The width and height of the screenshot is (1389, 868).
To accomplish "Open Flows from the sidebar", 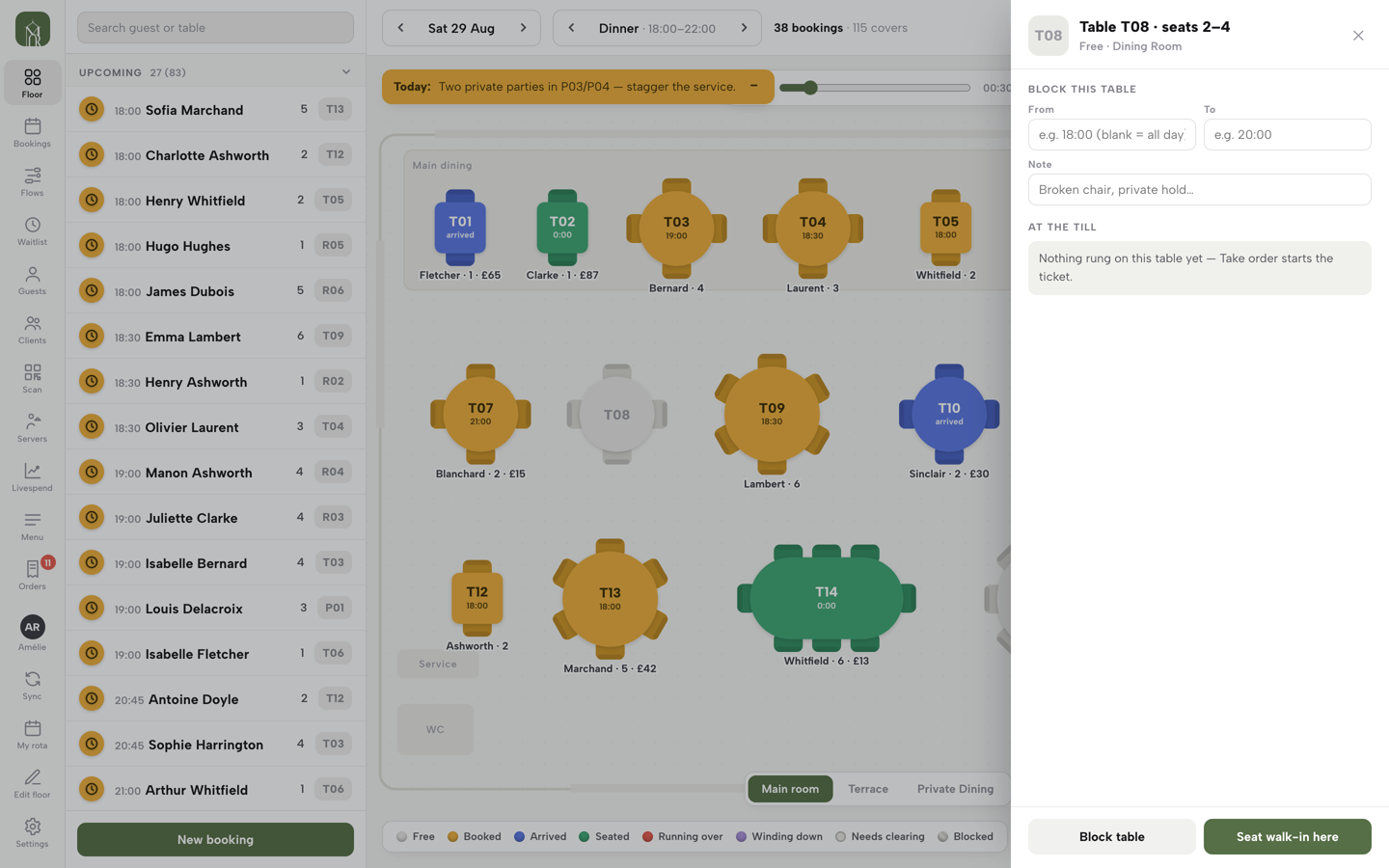I will click(x=32, y=181).
